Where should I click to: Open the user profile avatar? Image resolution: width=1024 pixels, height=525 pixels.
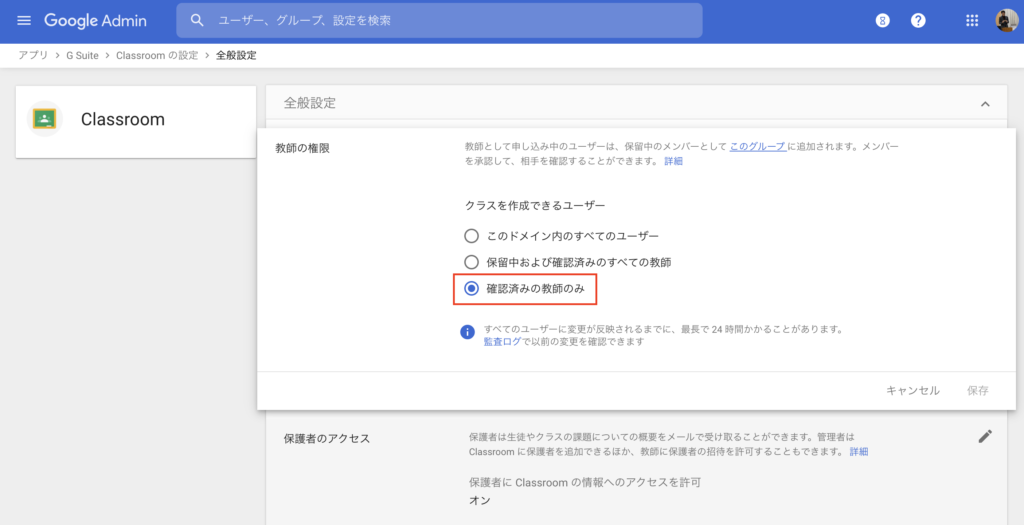1006,20
